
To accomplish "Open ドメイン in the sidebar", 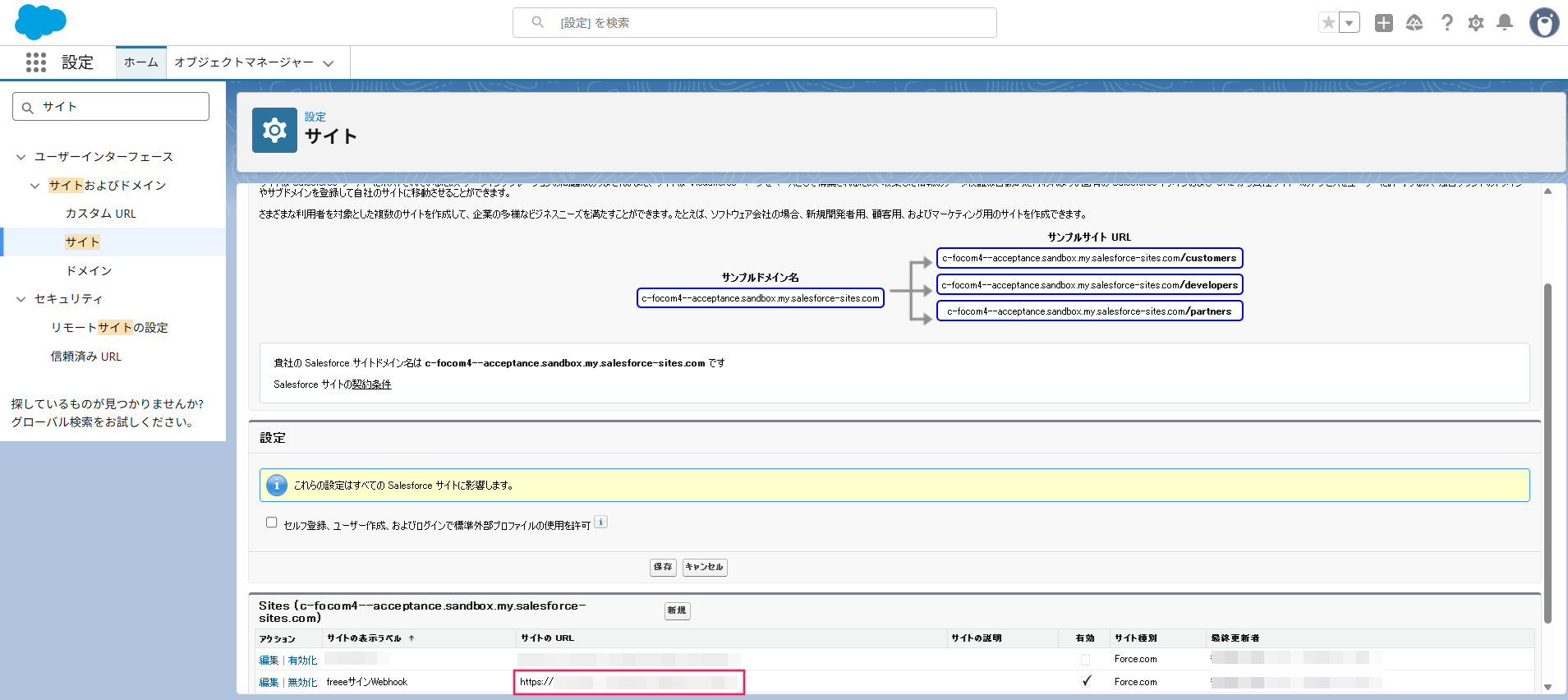I will tap(89, 270).
